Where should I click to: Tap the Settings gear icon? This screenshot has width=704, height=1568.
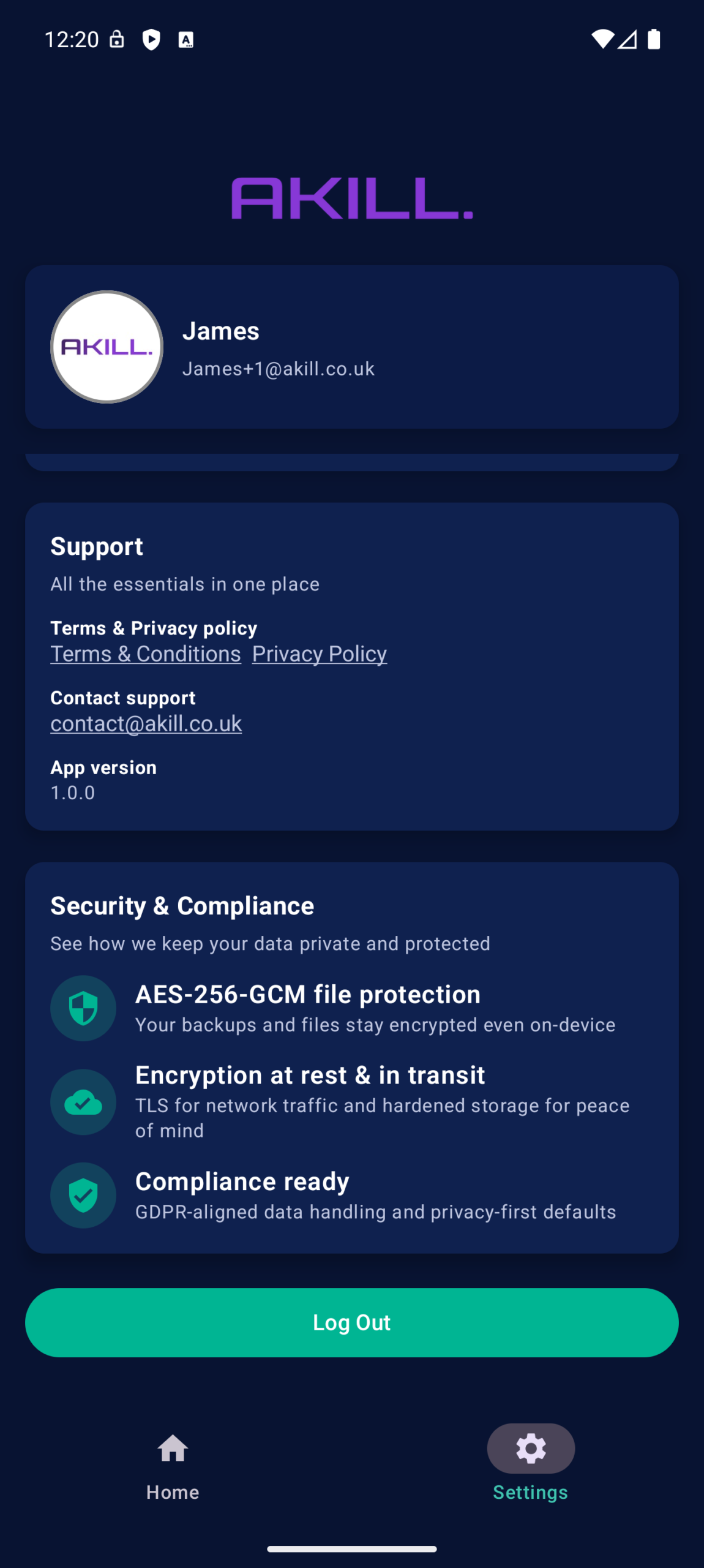[x=531, y=1449]
